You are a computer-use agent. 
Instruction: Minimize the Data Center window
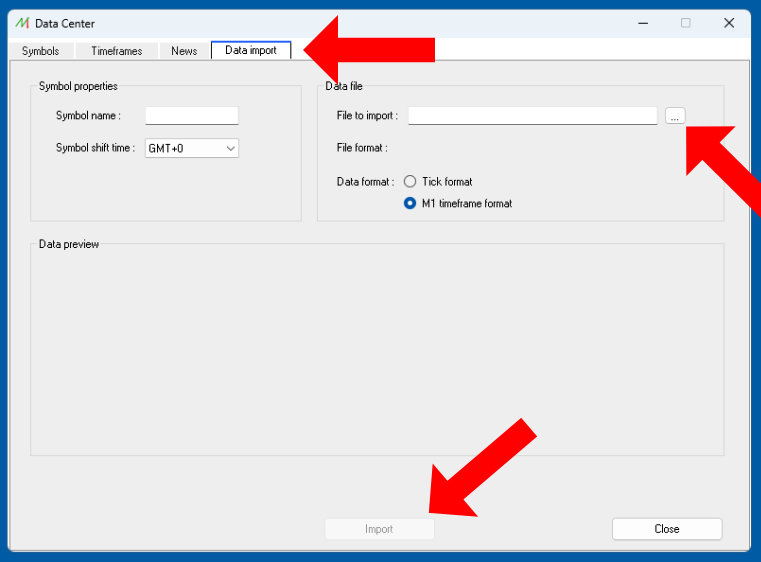tap(643, 23)
